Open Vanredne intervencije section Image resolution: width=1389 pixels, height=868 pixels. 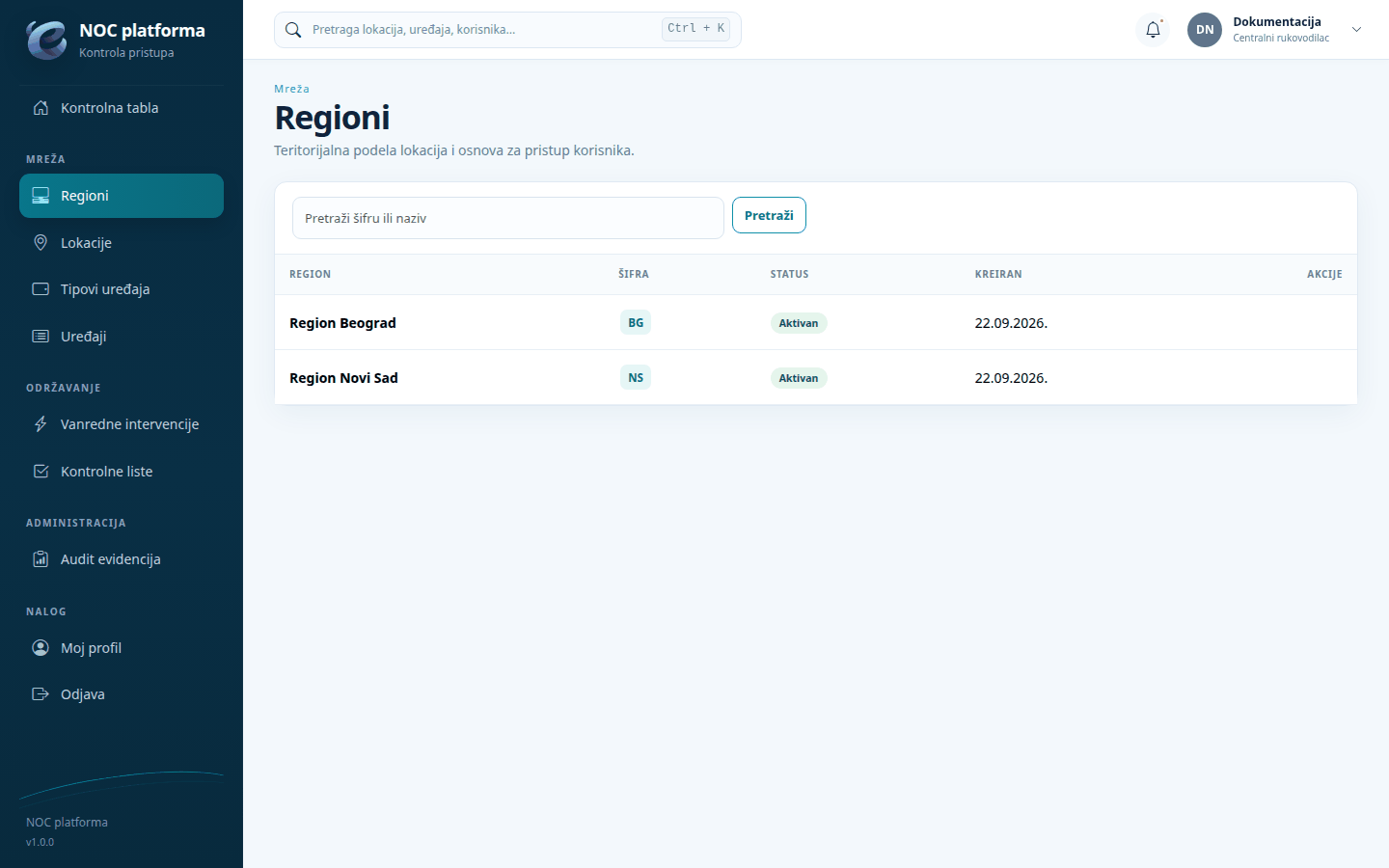[x=122, y=424]
